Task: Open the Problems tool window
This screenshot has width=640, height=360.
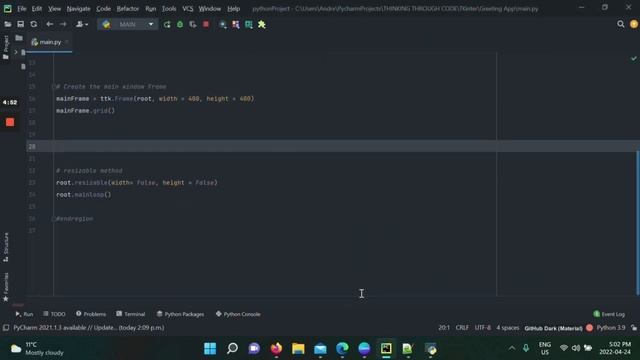Action: 91,314
